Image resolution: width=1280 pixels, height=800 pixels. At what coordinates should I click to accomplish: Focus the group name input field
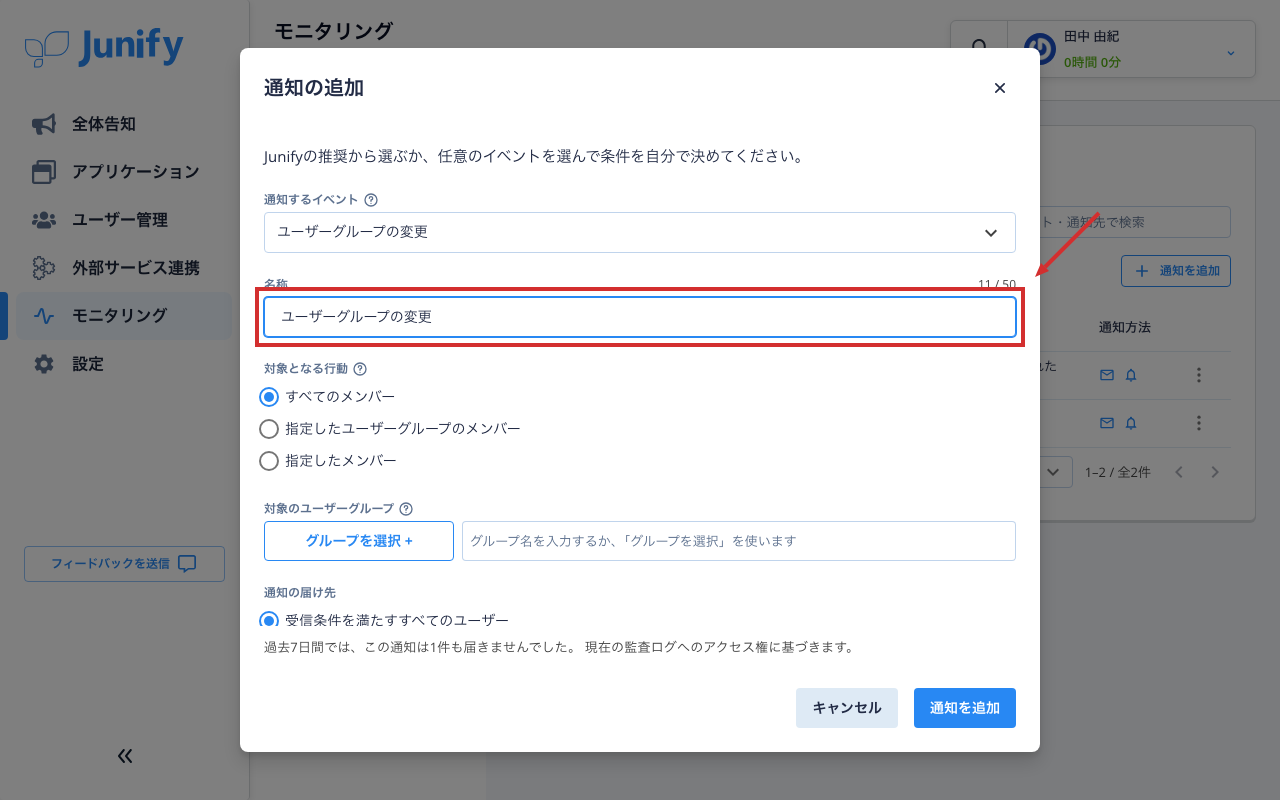(739, 541)
